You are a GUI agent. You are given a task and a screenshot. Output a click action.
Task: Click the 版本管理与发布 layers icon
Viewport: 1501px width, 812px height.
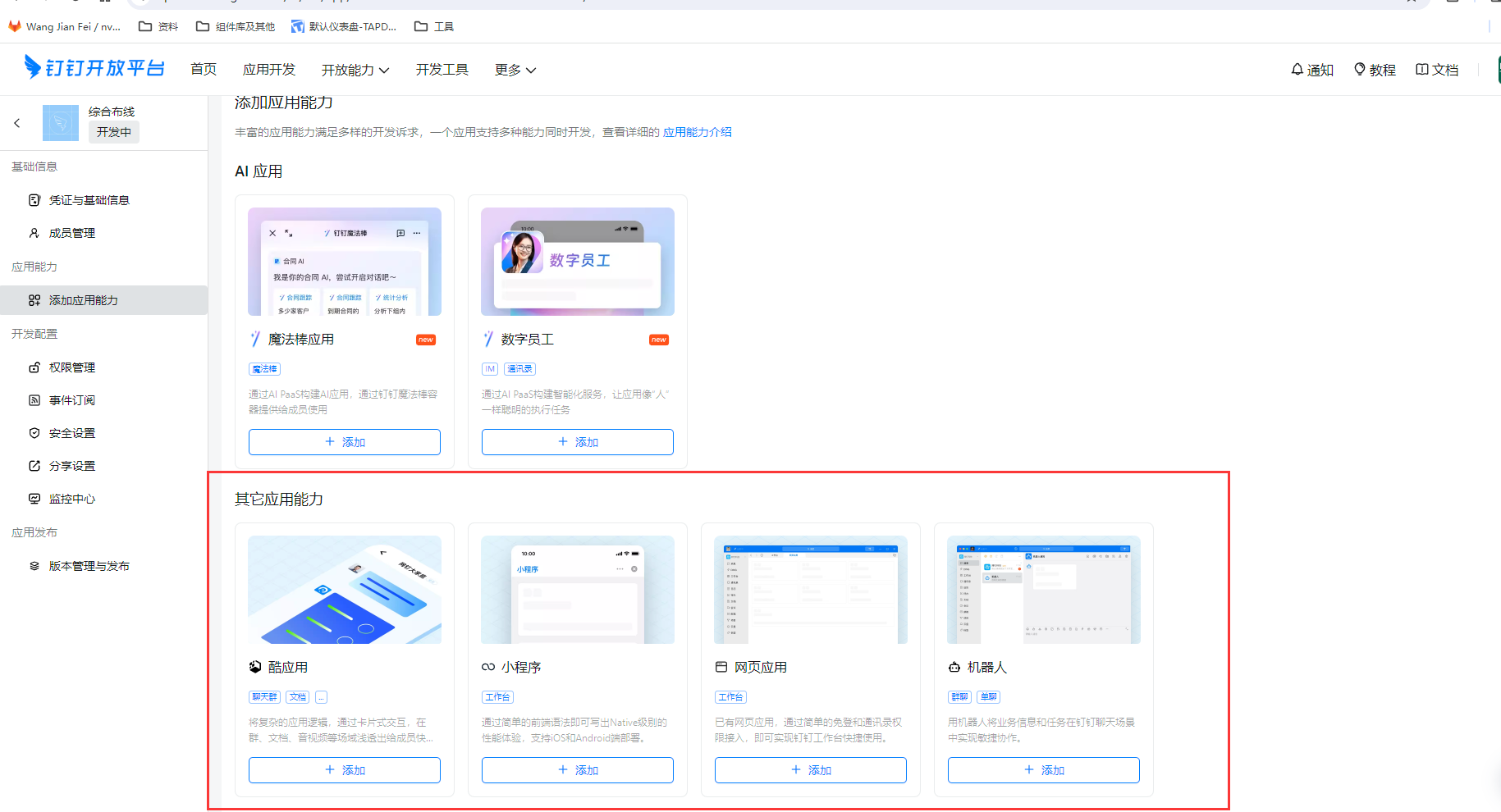[34, 566]
